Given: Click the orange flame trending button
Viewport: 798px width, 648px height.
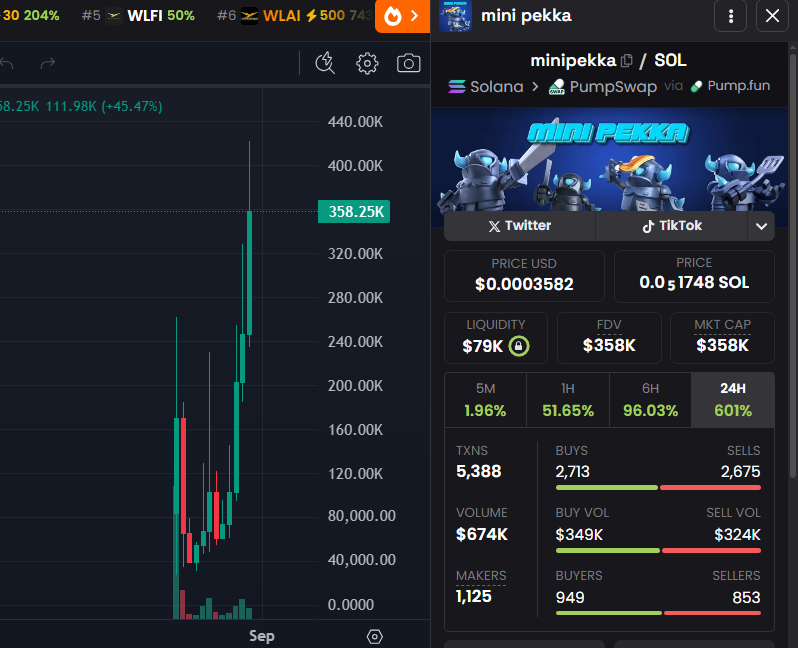Looking at the screenshot, I should 402,16.
